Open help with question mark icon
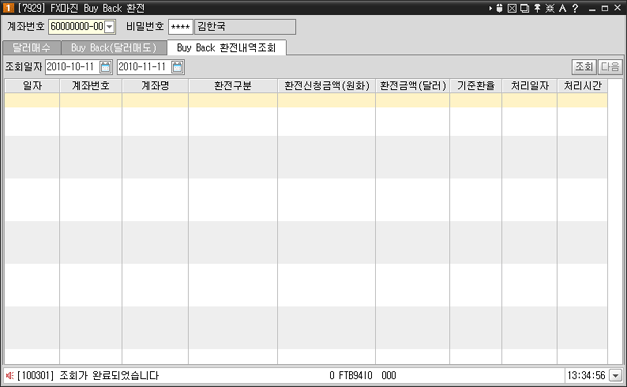 (x=575, y=8)
